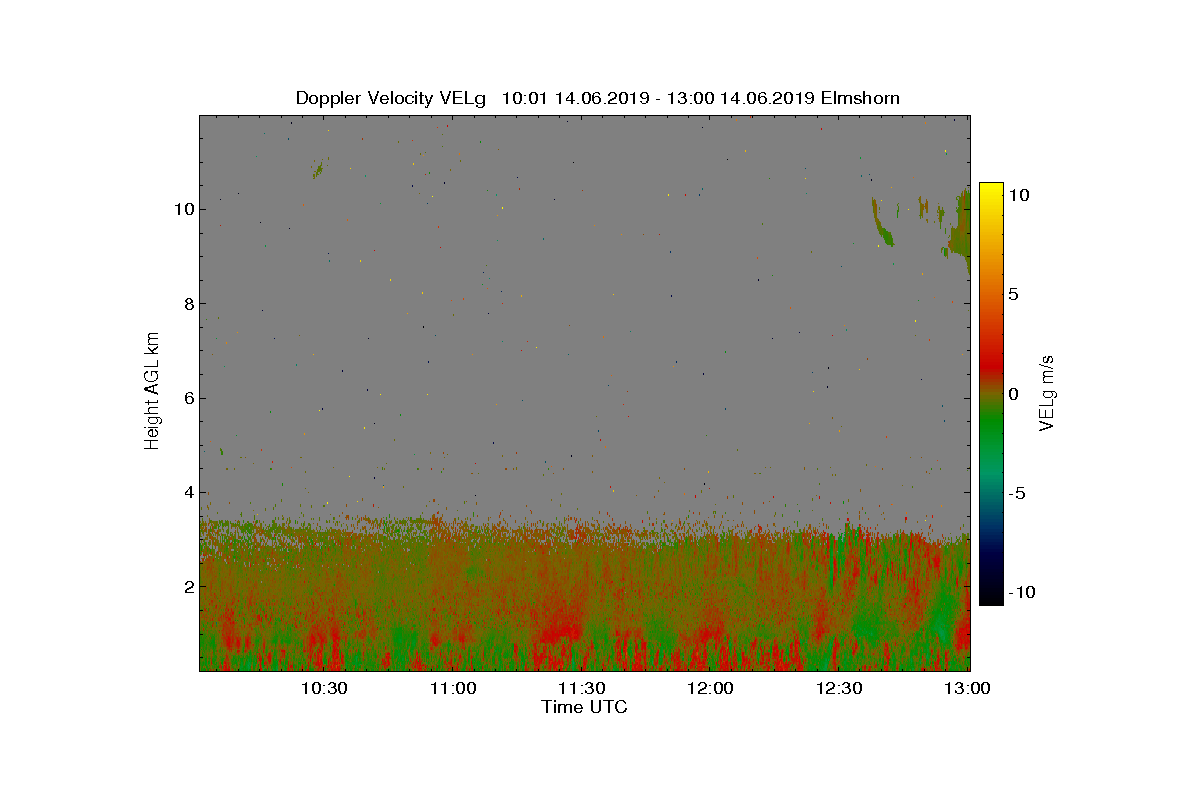Click the 11:00 time tick label
This screenshot has width=1200, height=800.
pyautogui.click(x=453, y=688)
